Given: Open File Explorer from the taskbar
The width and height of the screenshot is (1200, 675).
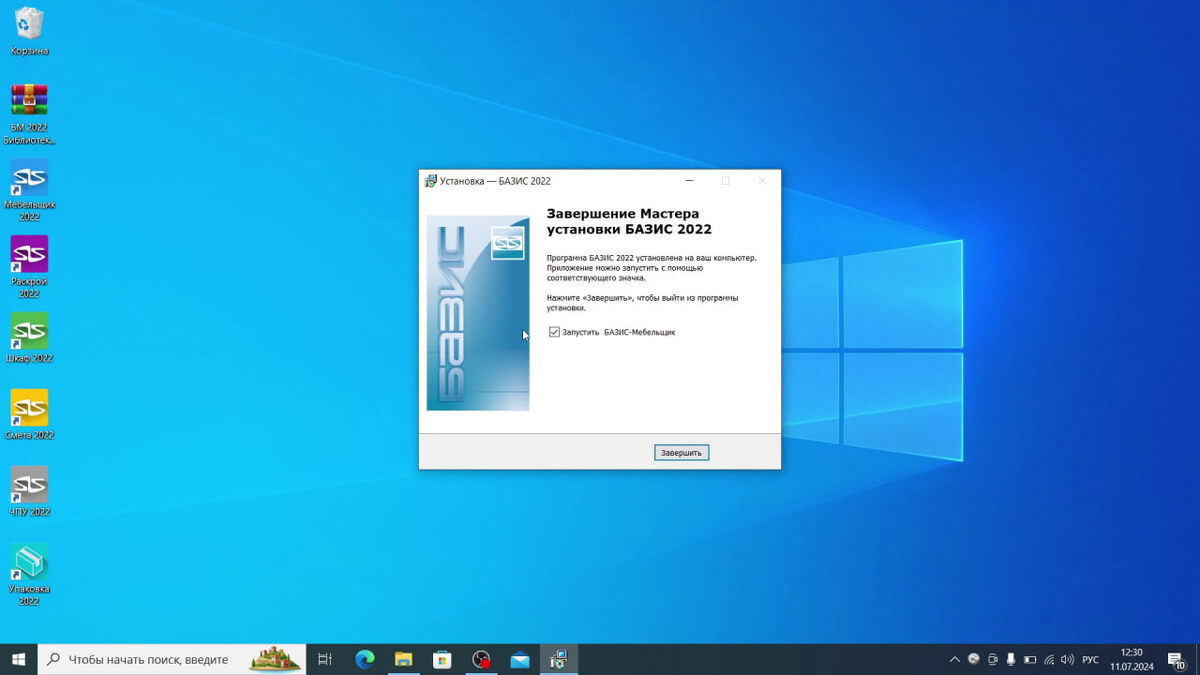Looking at the screenshot, I should coord(403,660).
